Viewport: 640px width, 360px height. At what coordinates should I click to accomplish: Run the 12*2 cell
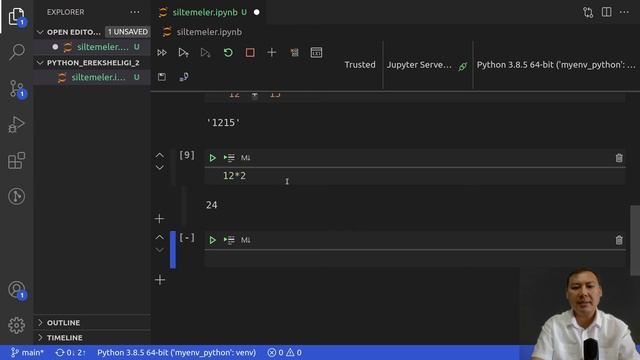coord(212,158)
